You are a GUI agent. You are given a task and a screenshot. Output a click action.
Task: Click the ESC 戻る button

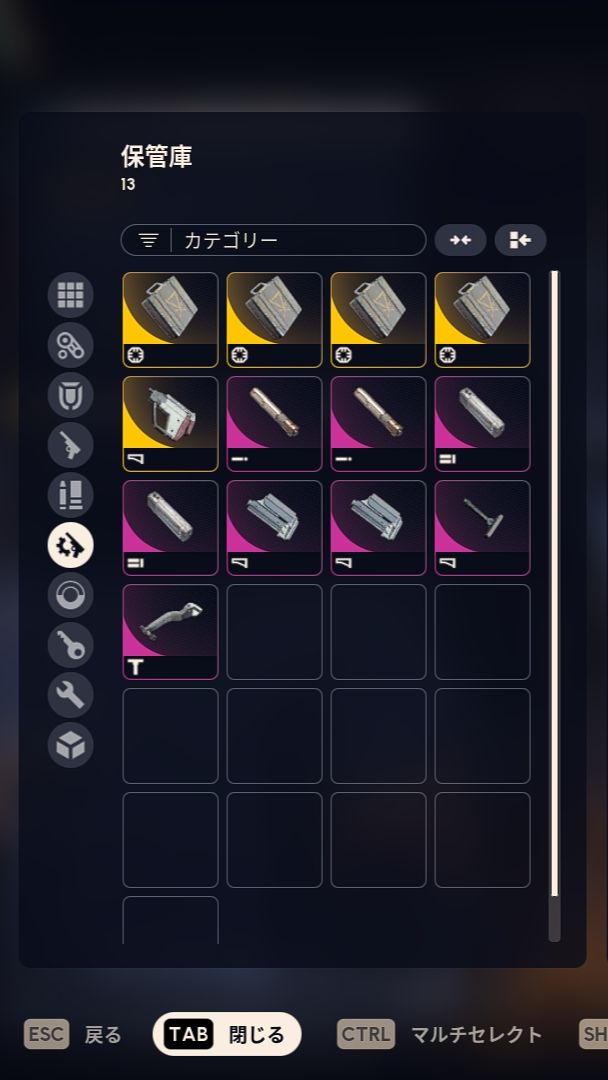[x=72, y=1034]
